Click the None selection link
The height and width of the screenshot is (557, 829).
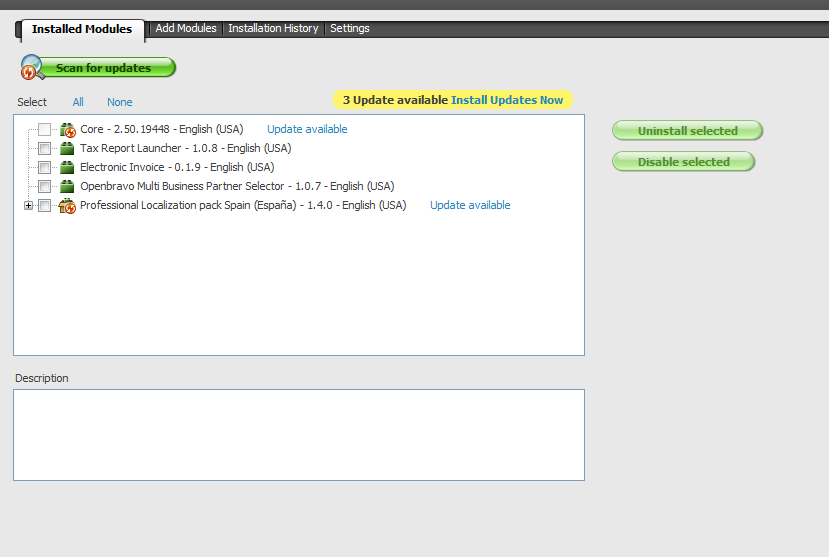coord(119,102)
